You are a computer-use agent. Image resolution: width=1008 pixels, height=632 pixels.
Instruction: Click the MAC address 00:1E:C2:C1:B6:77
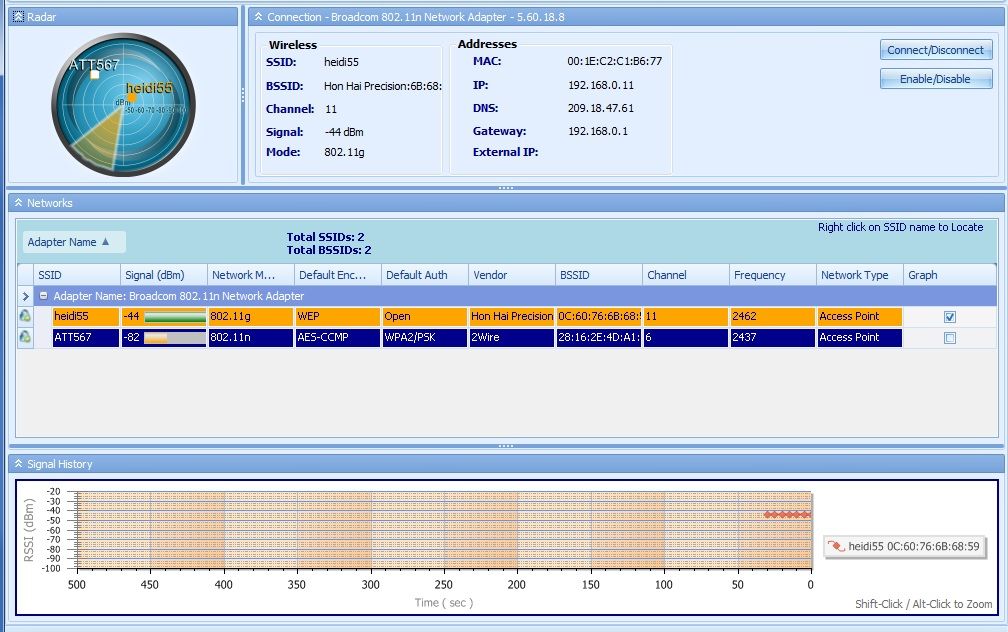(615, 61)
